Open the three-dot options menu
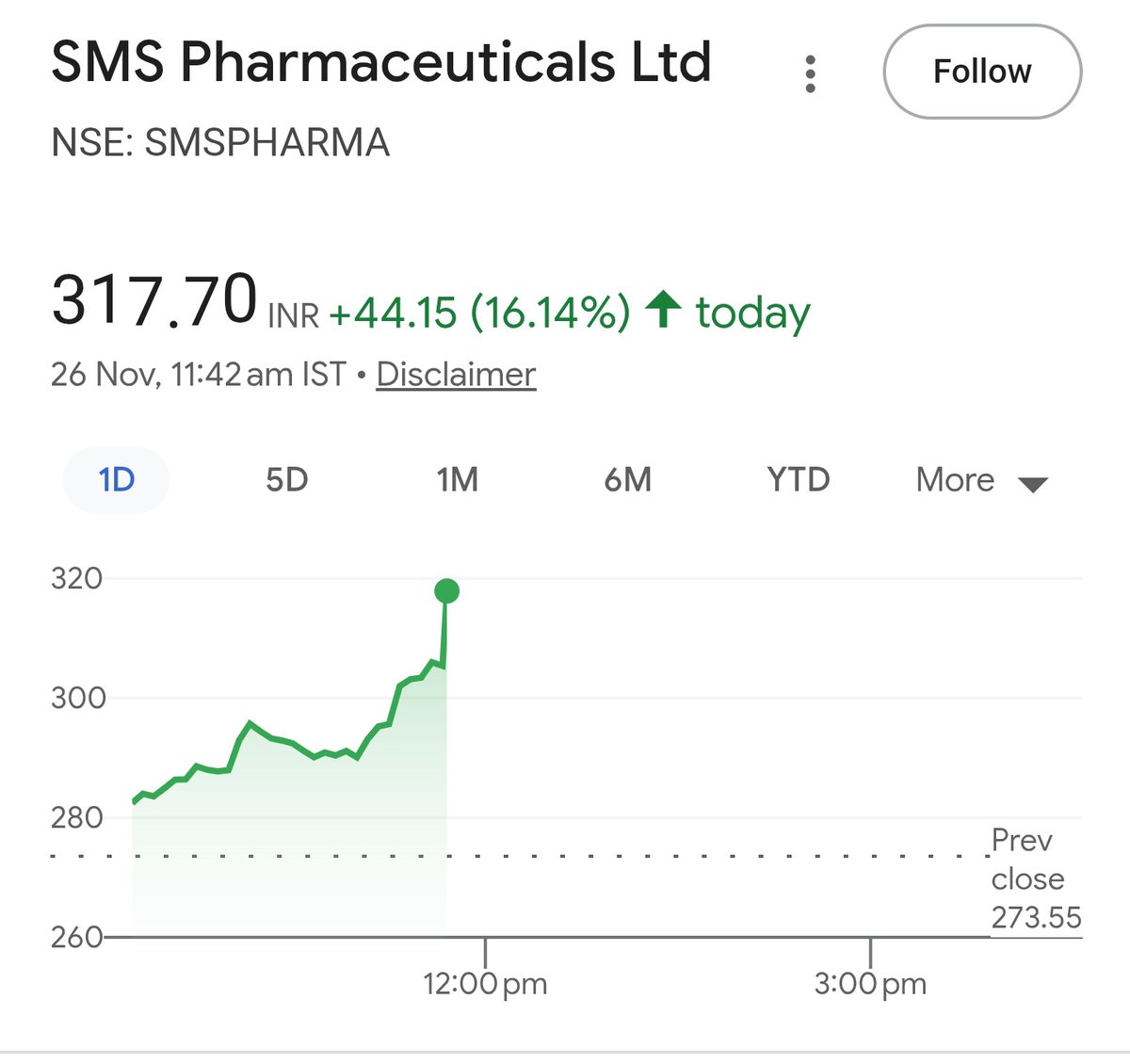 tap(810, 73)
